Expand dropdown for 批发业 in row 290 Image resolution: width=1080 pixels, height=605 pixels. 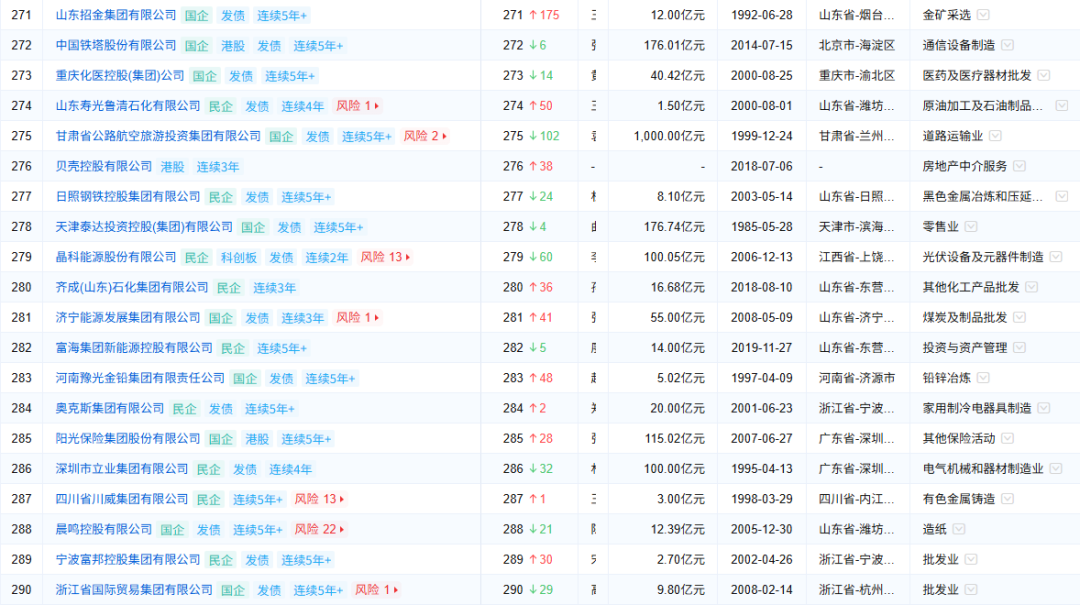971,590
